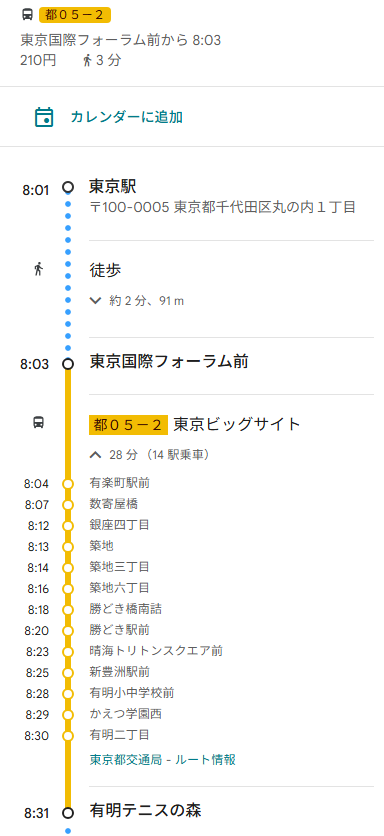Click the calendar icon beside カレンダーに追加
The image size is (384, 836).
click(x=44, y=117)
